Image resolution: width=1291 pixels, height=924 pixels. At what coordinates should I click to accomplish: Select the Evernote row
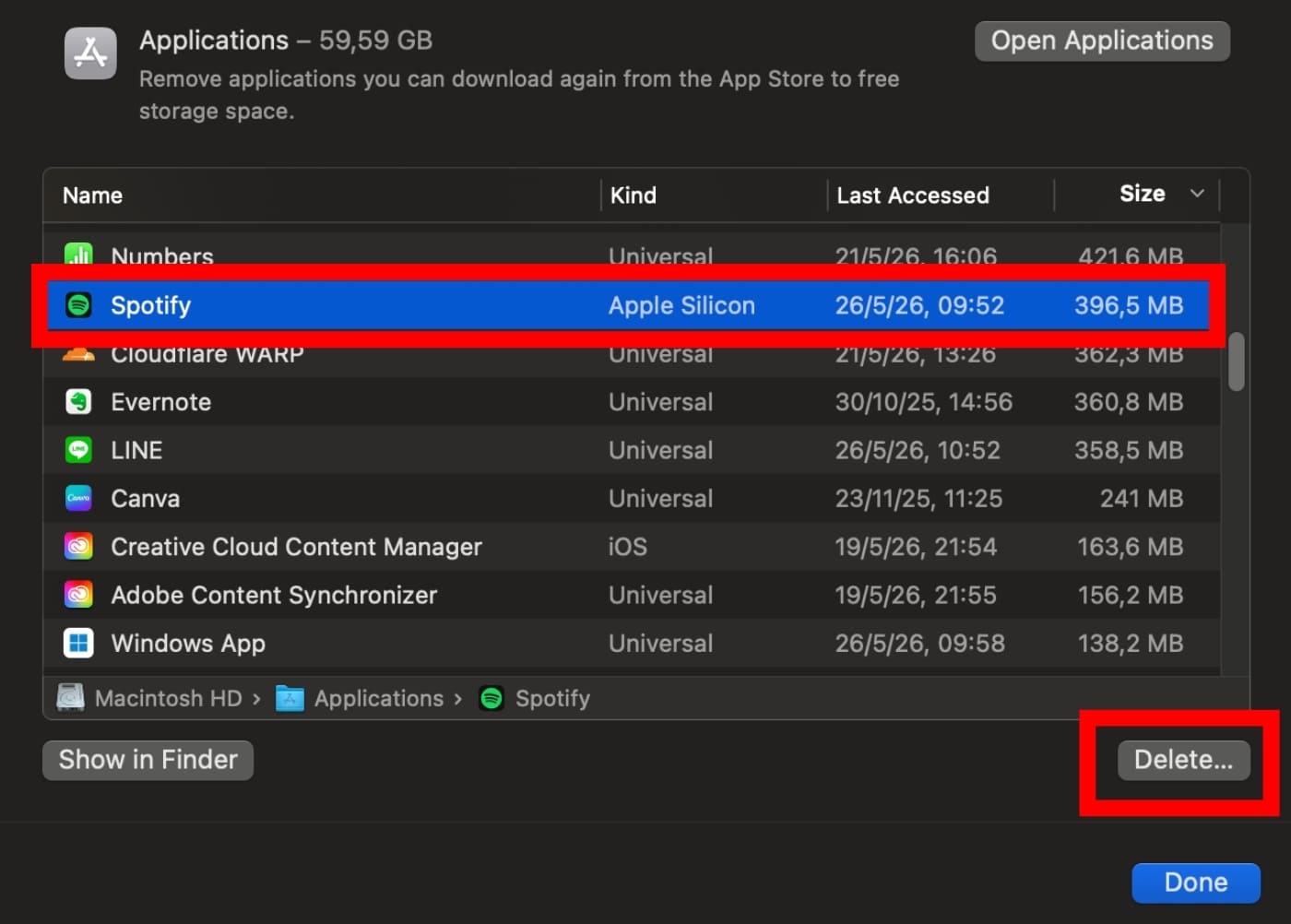click(632, 402)
